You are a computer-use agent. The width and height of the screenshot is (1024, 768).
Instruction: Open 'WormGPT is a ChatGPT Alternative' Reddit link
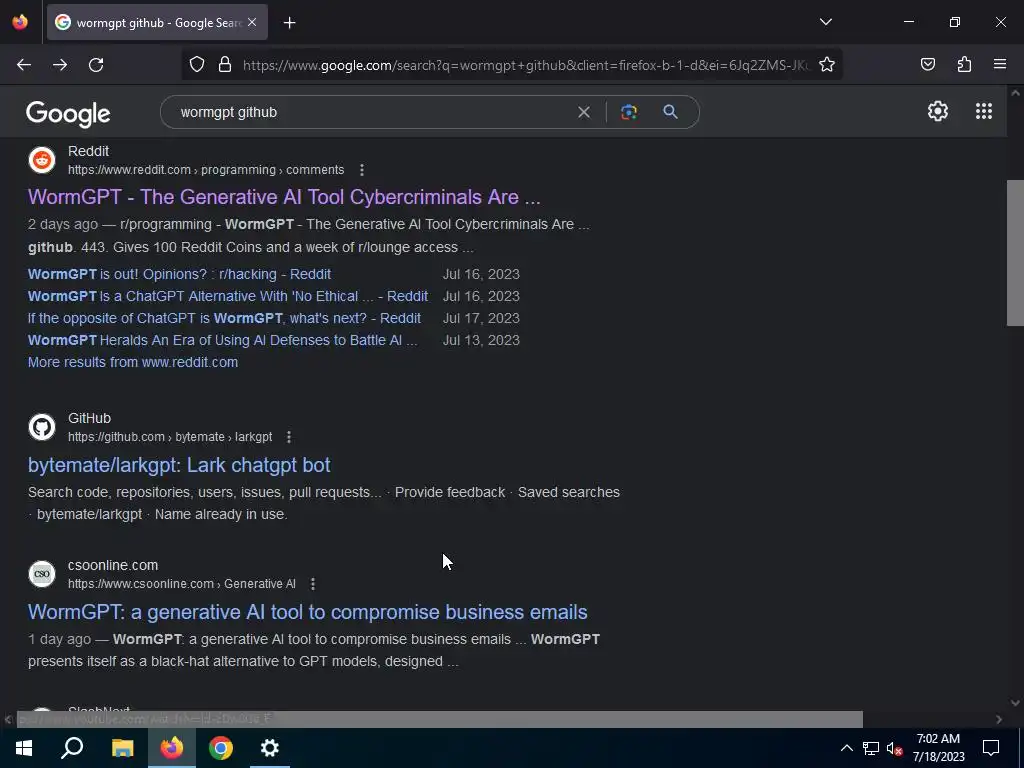click(x=228, y=296)
